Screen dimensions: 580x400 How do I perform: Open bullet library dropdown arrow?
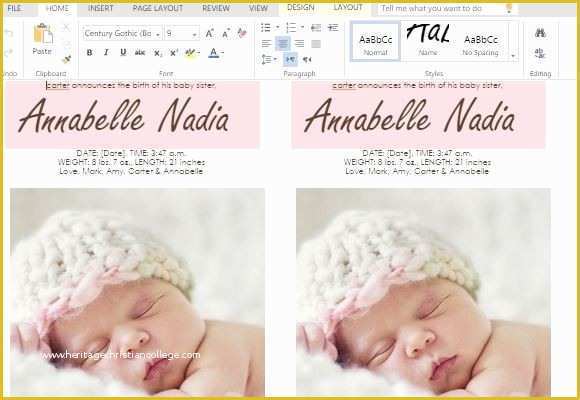click(x=277, y=27)
